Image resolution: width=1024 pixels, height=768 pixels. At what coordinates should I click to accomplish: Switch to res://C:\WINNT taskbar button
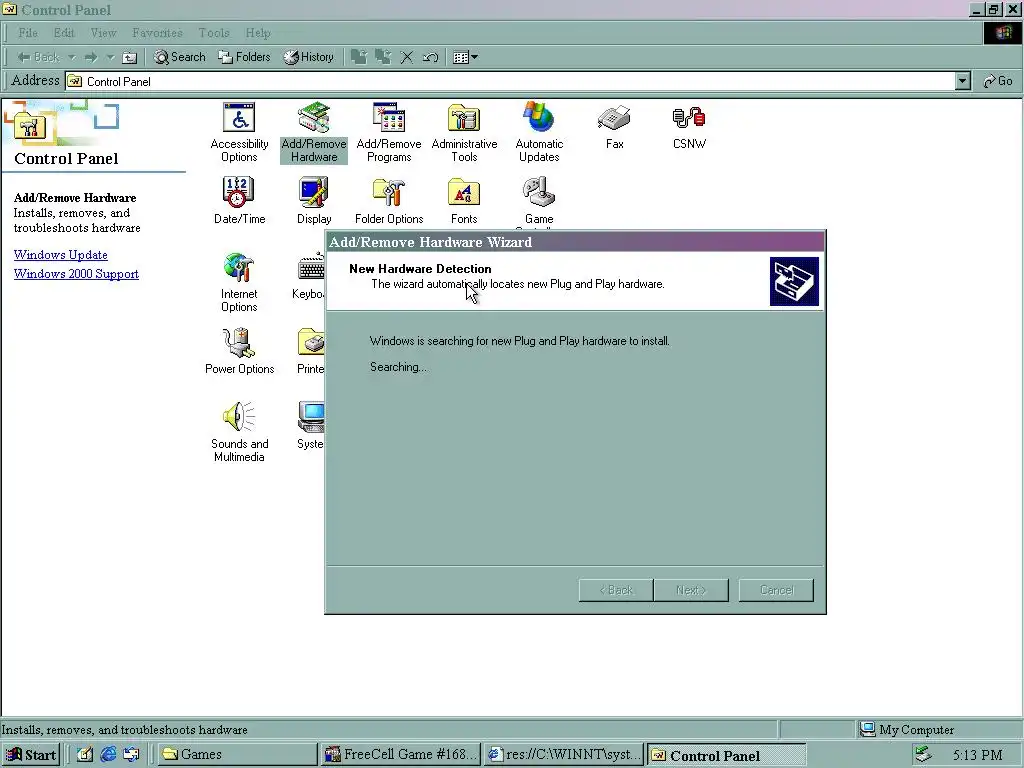pos(564,755)
